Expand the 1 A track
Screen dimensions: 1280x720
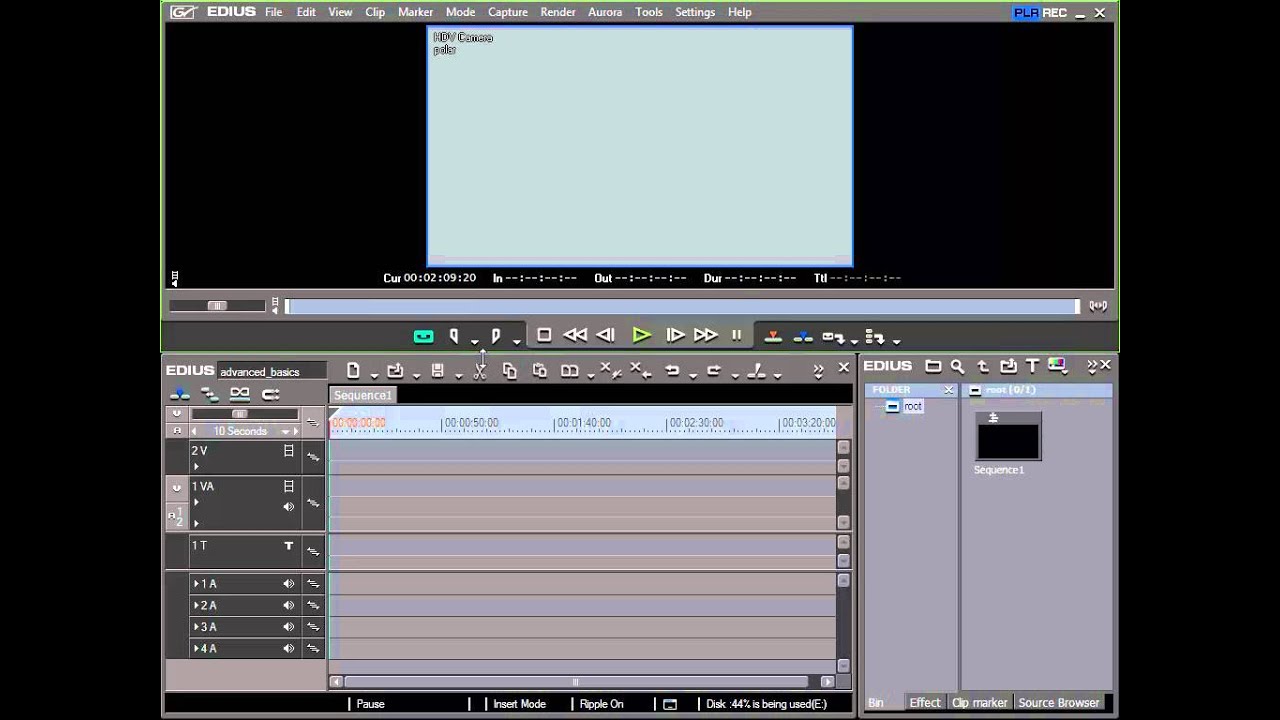[x=196, y=584]
